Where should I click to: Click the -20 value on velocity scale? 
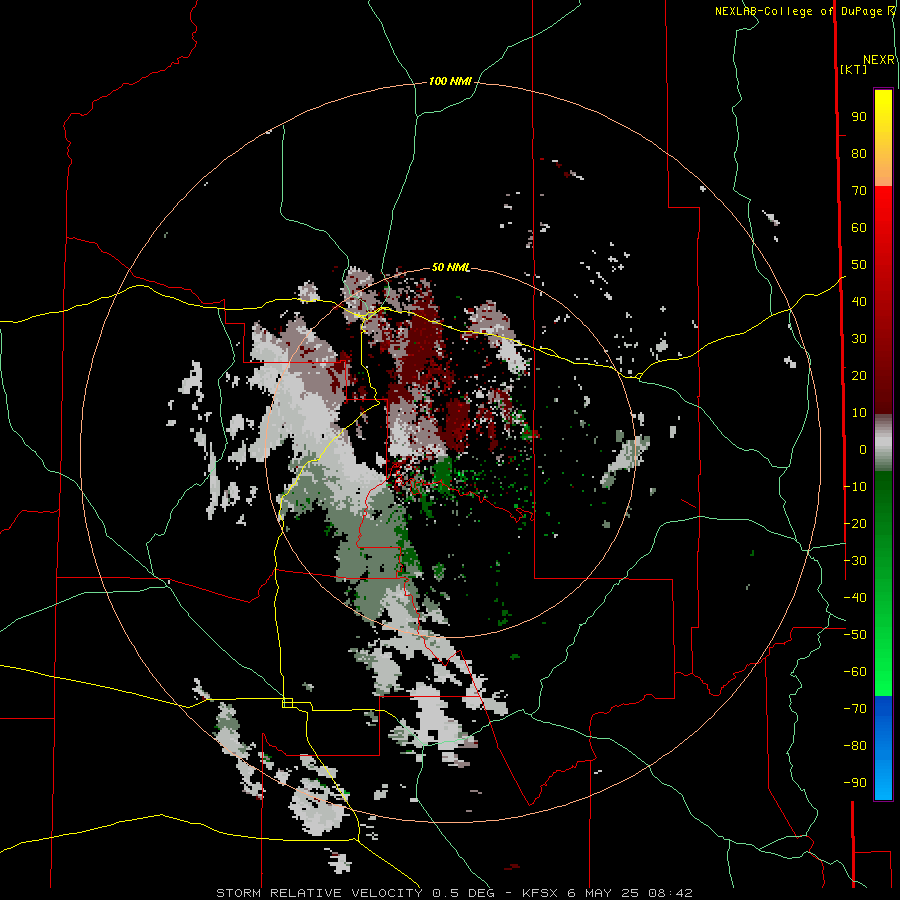pos(855,523)
